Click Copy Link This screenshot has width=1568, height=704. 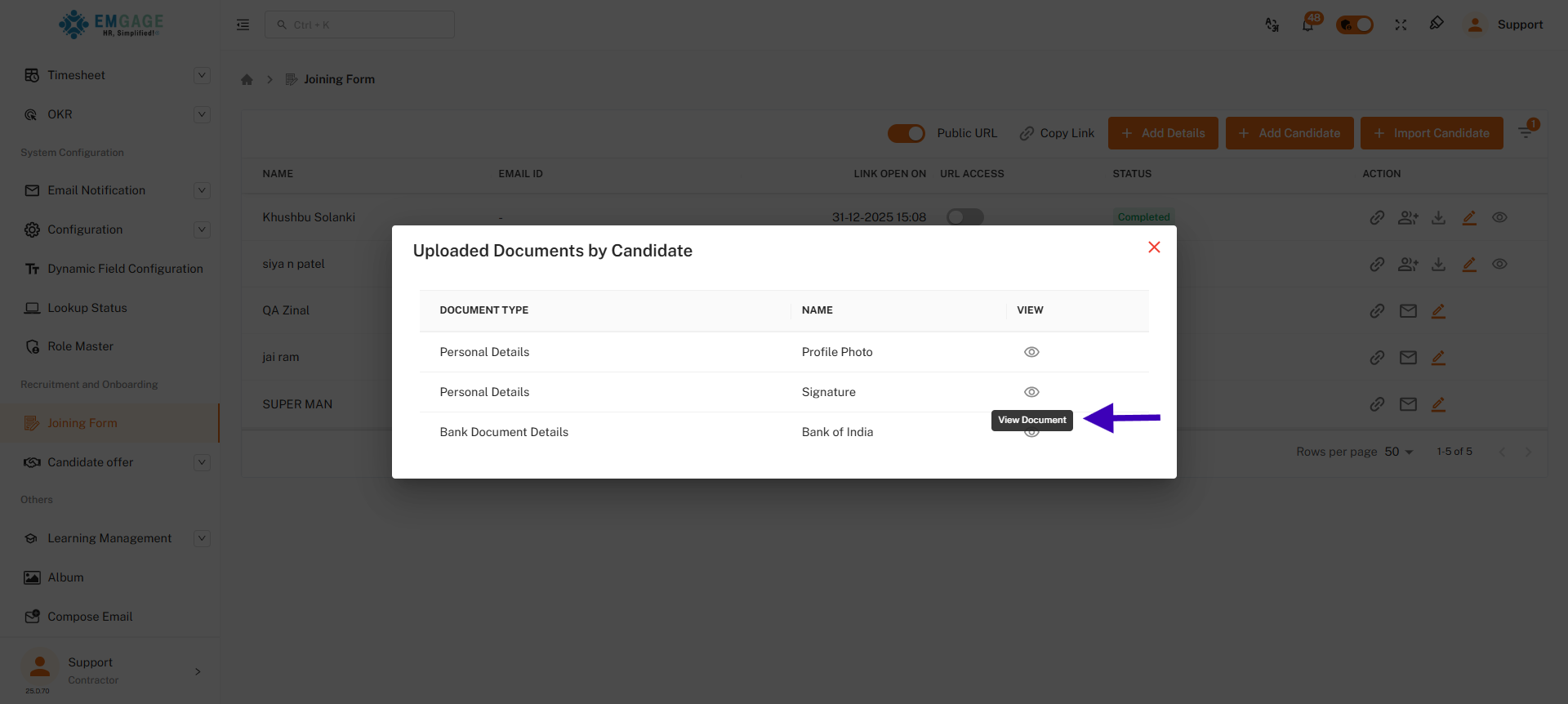(x=1057, y=133)
